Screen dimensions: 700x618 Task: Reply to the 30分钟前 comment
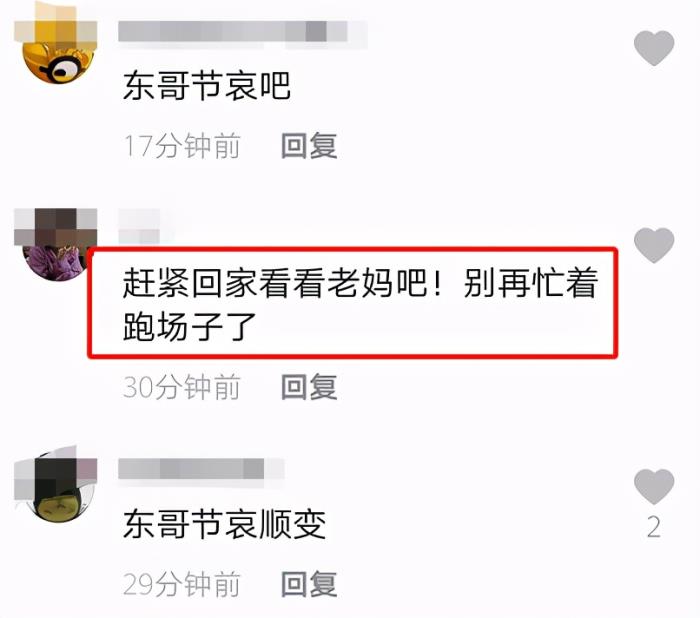coord(309,387)
